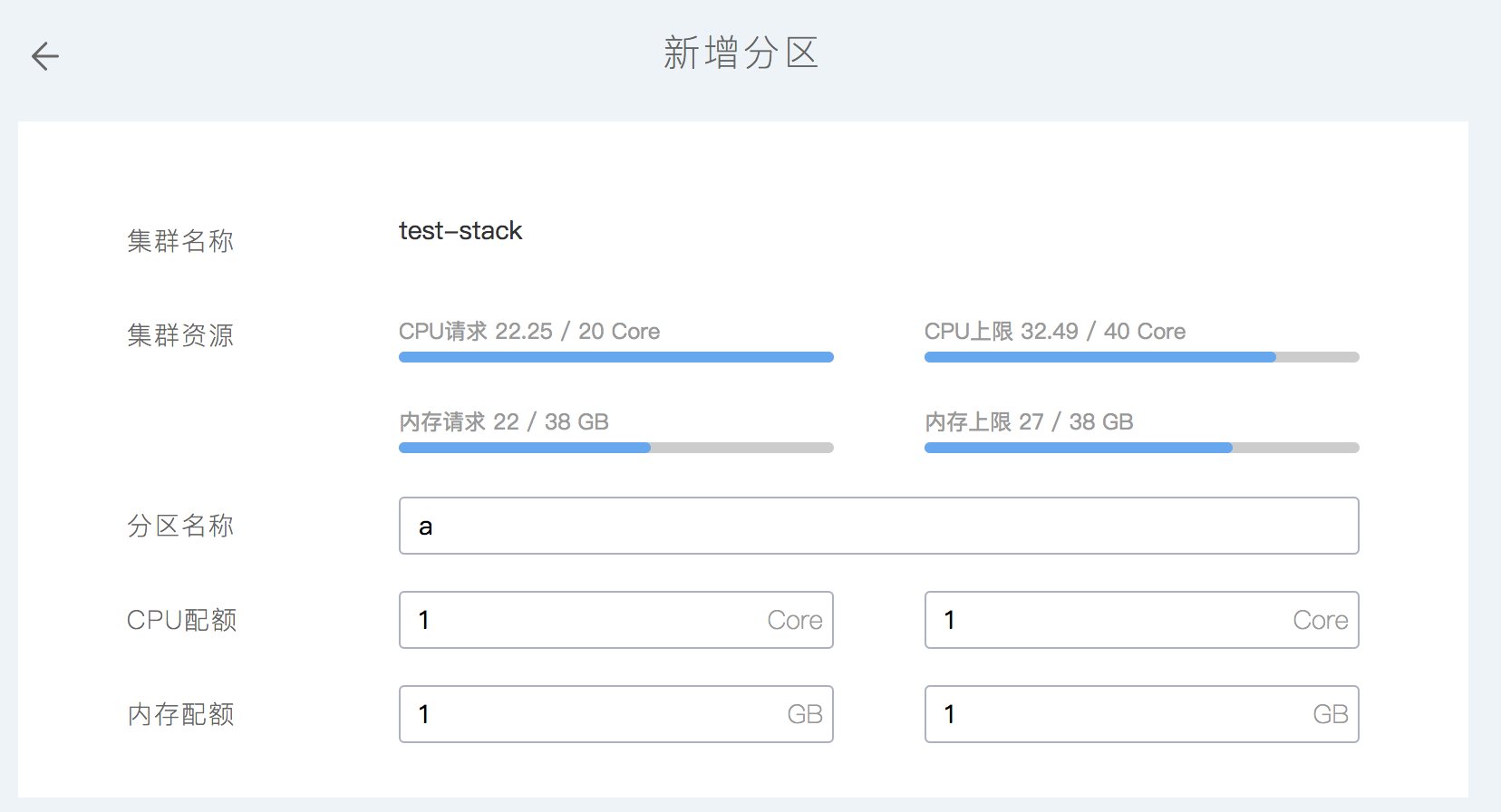Image resolution: width=1501 pixels, height=812 pixels.
Task: Click the back arrow icon
Action: coord(44,56)
